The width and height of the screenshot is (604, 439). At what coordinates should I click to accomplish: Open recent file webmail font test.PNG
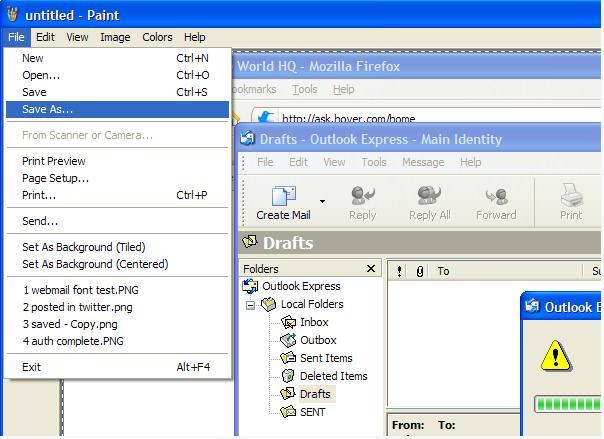coord(117,290)
